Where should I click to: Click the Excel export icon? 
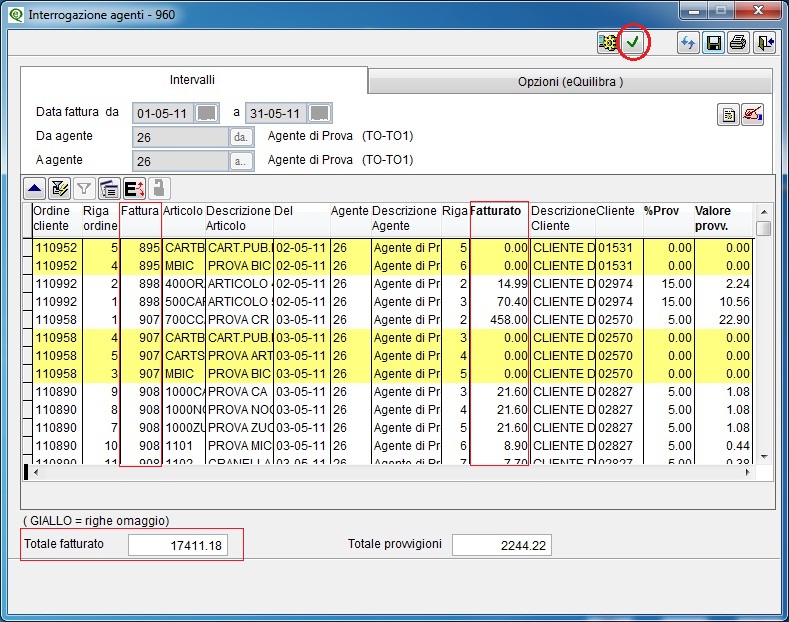pyautogui.click(x=134, y=189)
